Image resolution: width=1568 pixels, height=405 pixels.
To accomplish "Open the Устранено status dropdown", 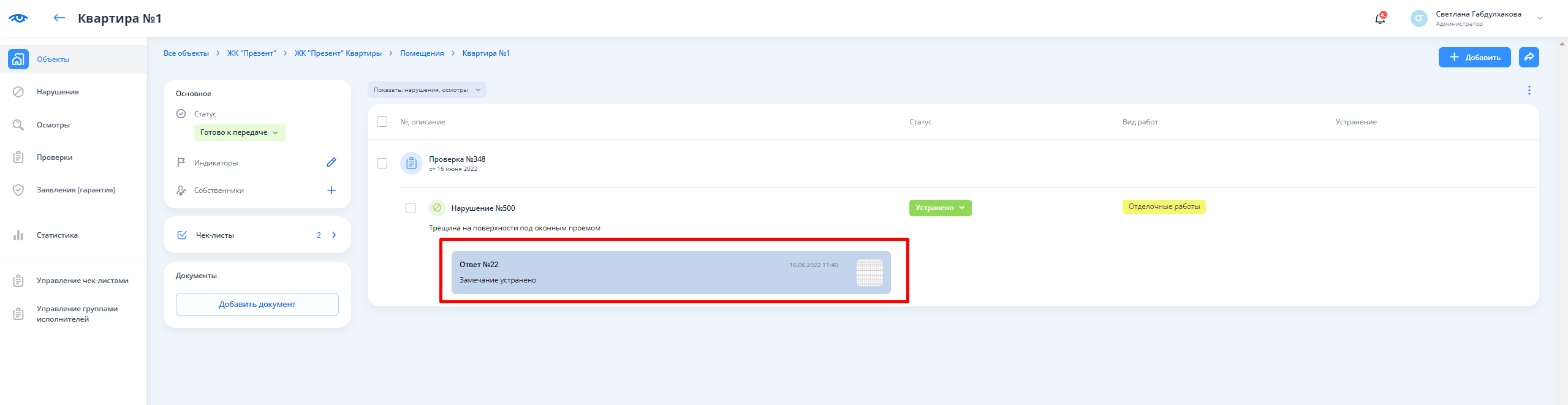I will [940, 208].
